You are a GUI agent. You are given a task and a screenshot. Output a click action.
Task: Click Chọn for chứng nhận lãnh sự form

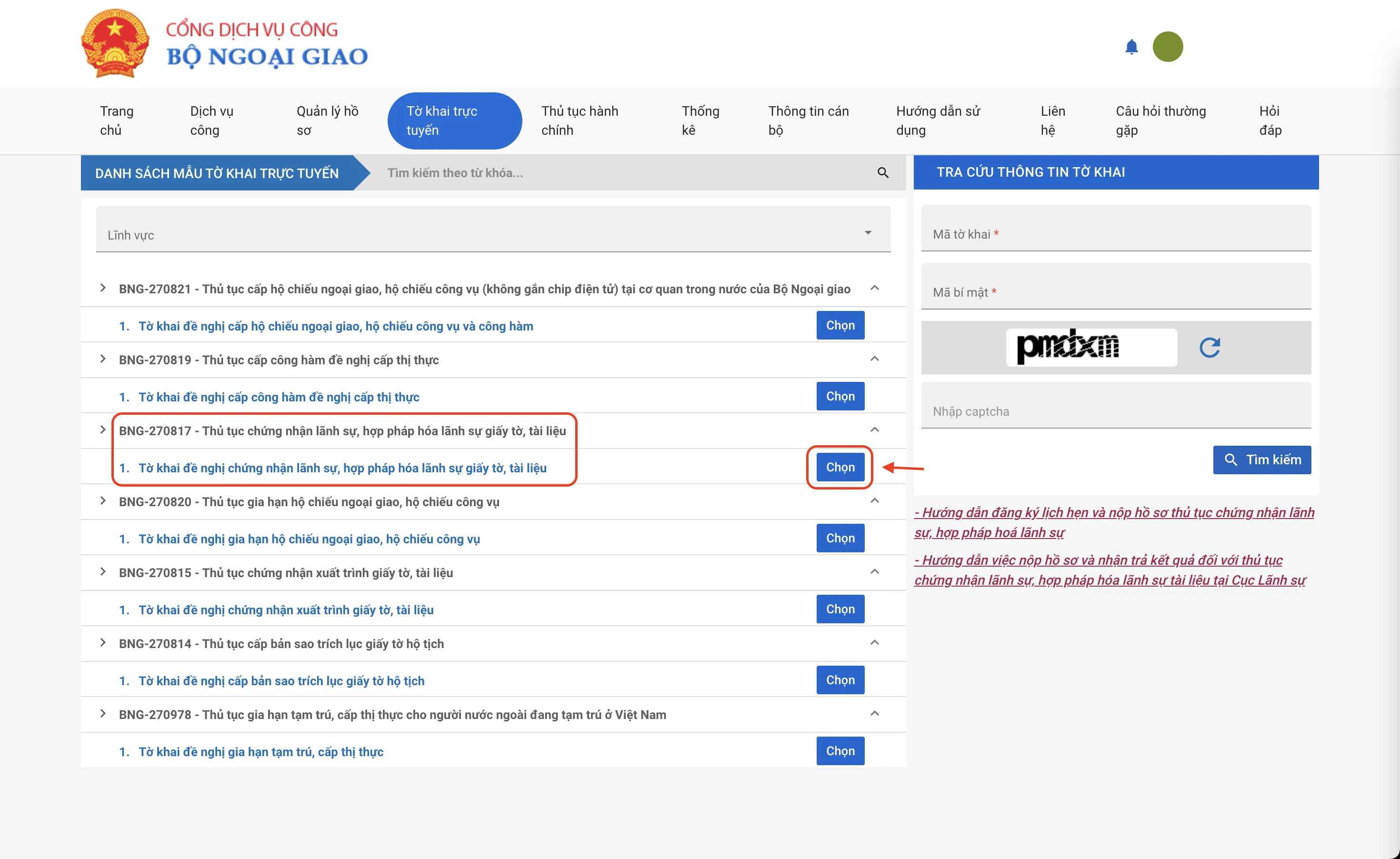tap(840, 467)
